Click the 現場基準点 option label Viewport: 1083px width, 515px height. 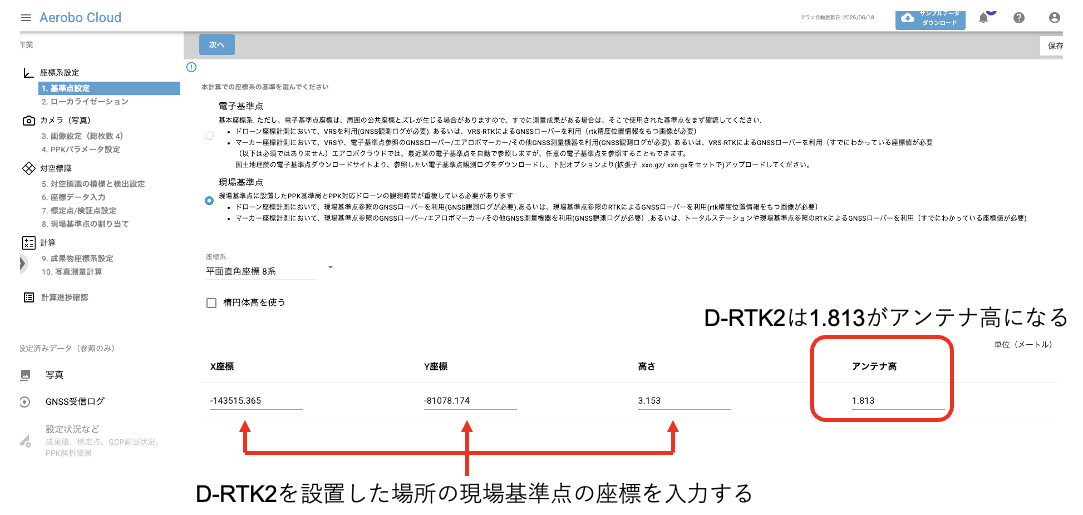tap(240, 182)
